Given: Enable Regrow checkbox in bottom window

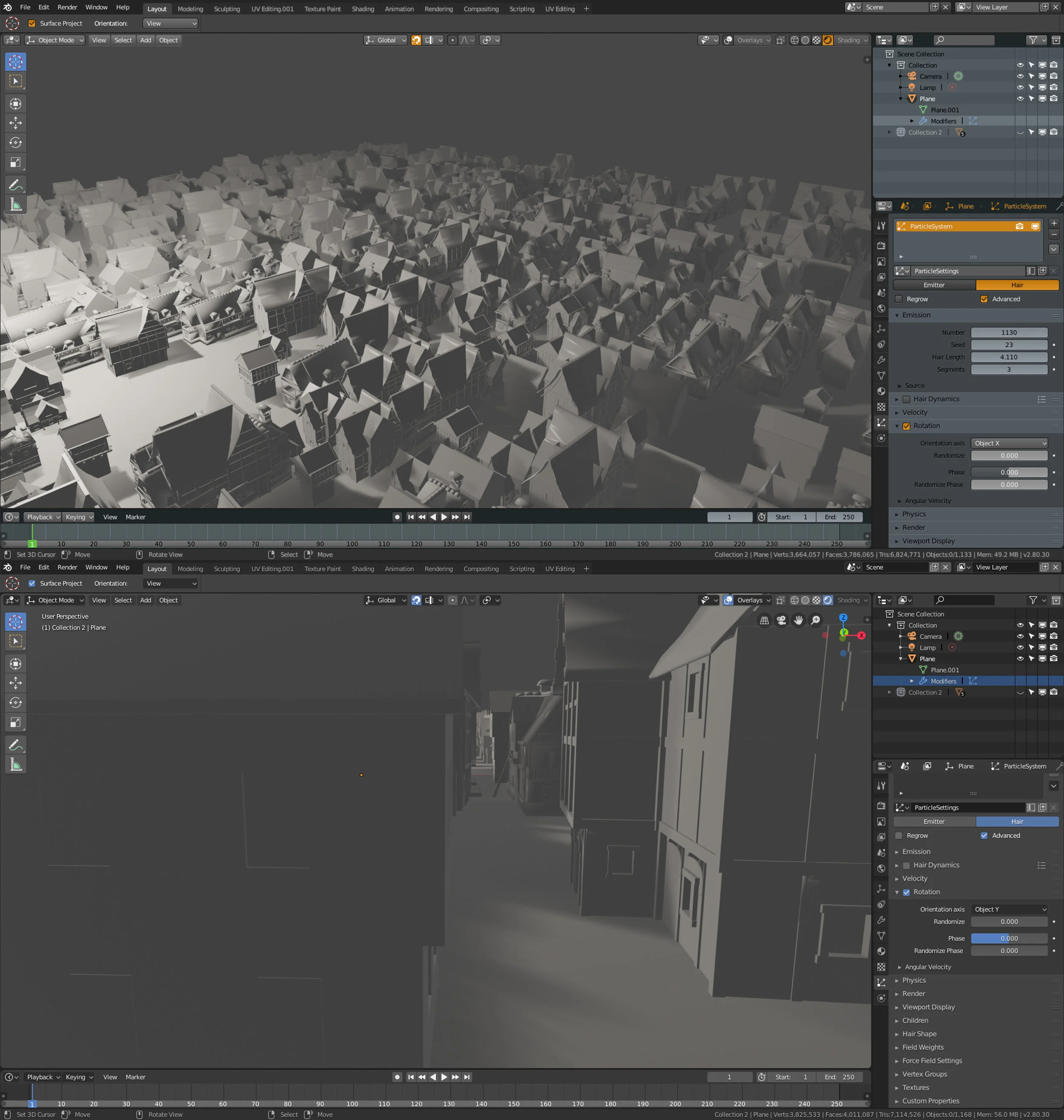Looking at the screenshot, I should pyautogui.click(x=898, y=835).
